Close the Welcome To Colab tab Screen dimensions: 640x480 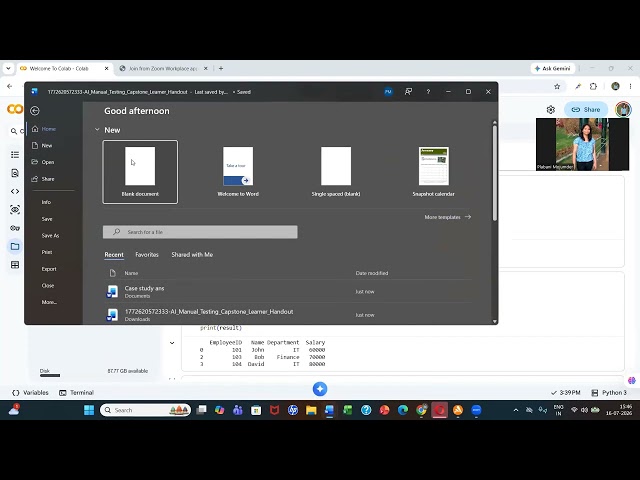click(x=107, y=69)
